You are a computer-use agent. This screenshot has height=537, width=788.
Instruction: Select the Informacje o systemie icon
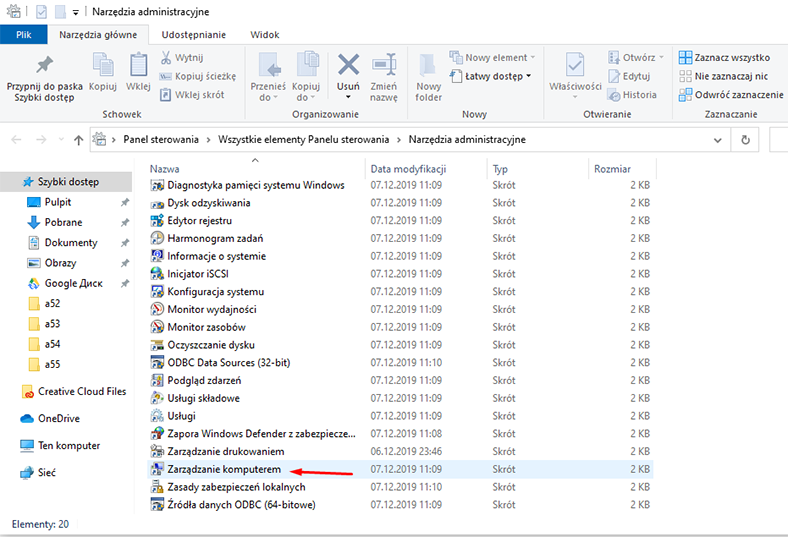tap(157, 256)
